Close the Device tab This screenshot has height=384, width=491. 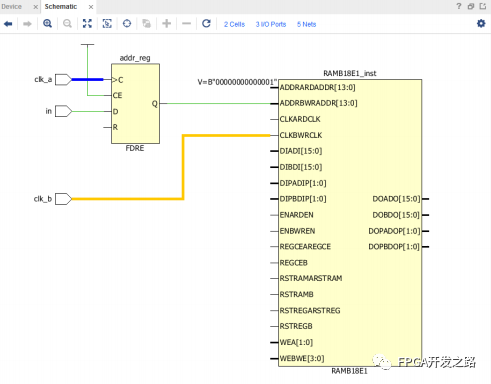(35, 7)
